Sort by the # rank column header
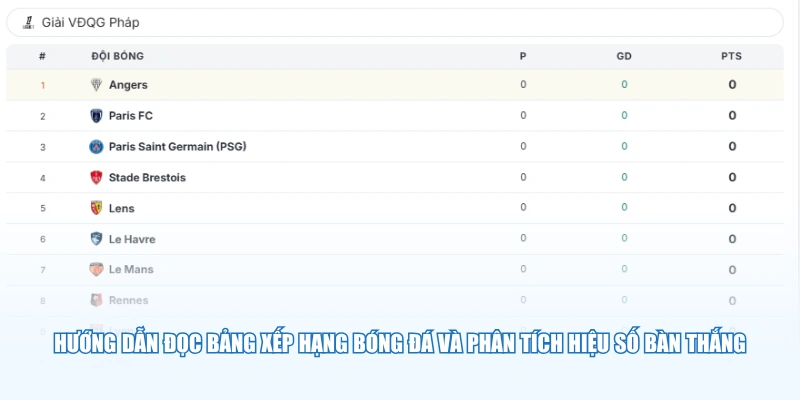The width and height of the screenshot is (800, 400). click(42, 56)
